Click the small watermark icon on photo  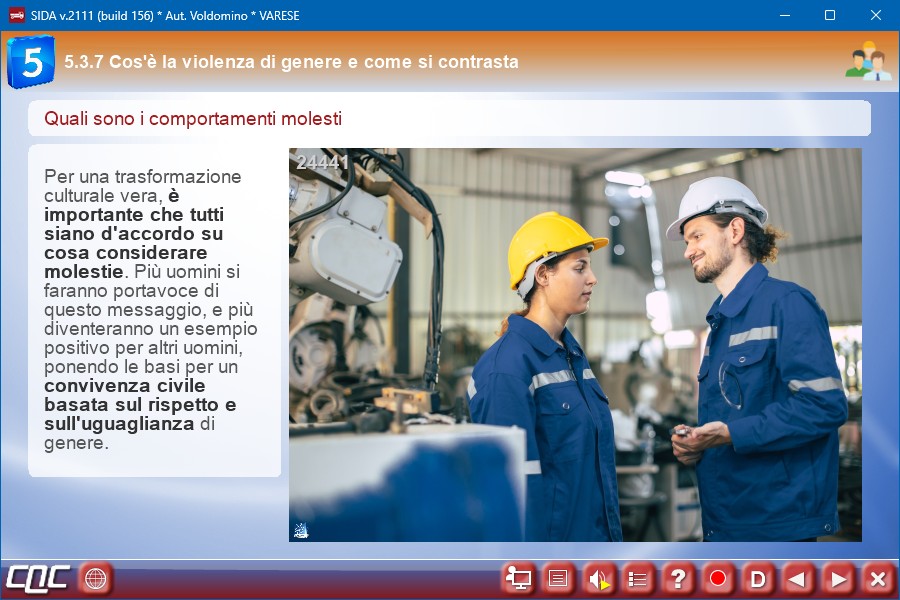tap(301, 530)
